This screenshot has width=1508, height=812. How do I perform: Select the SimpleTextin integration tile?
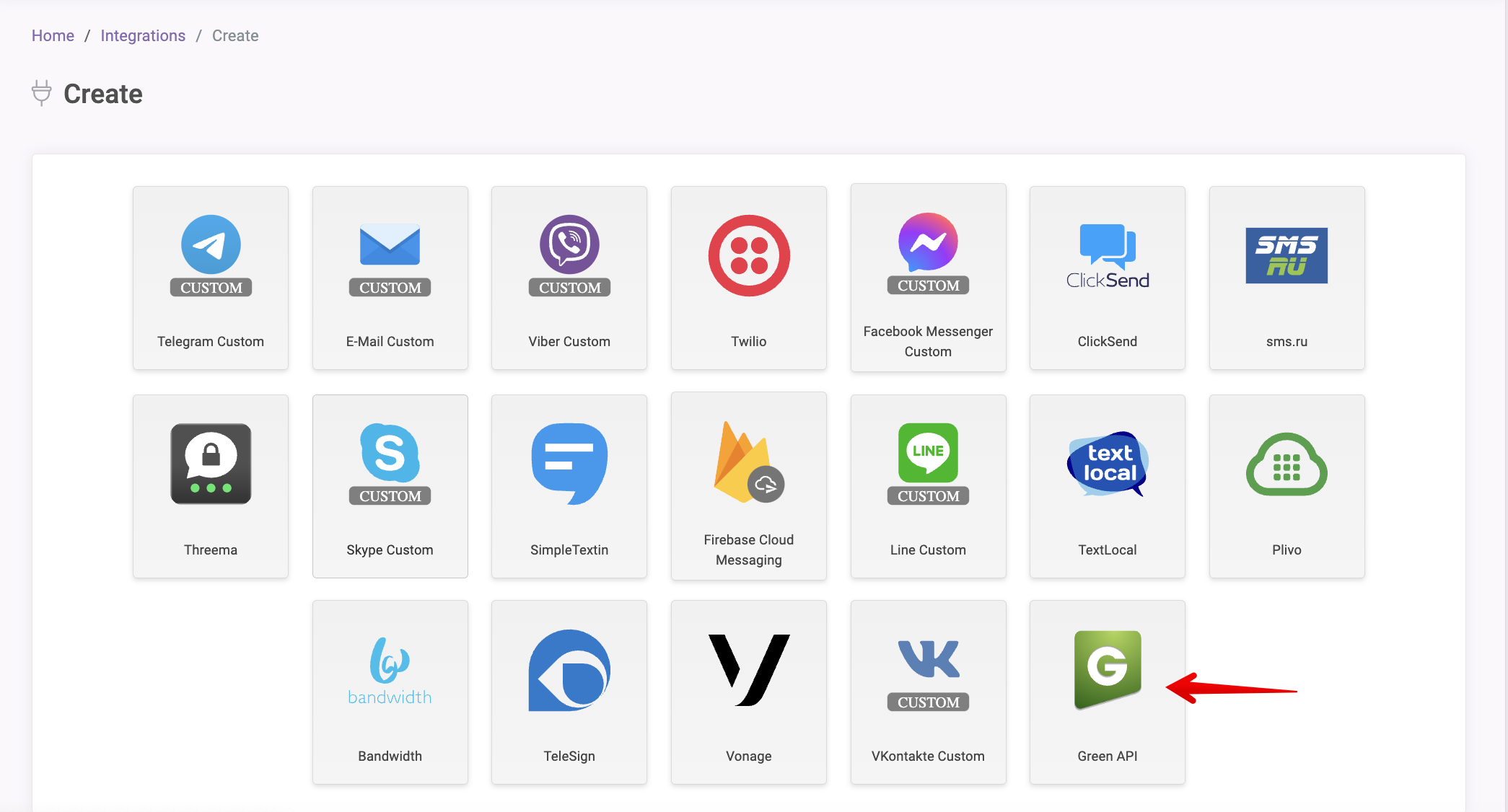[x=569, y=487]
